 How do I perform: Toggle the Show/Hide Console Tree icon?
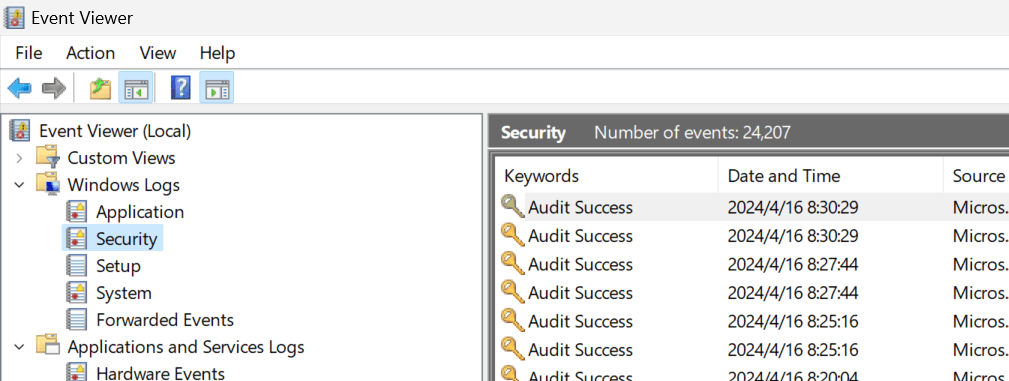coord(136,88)
